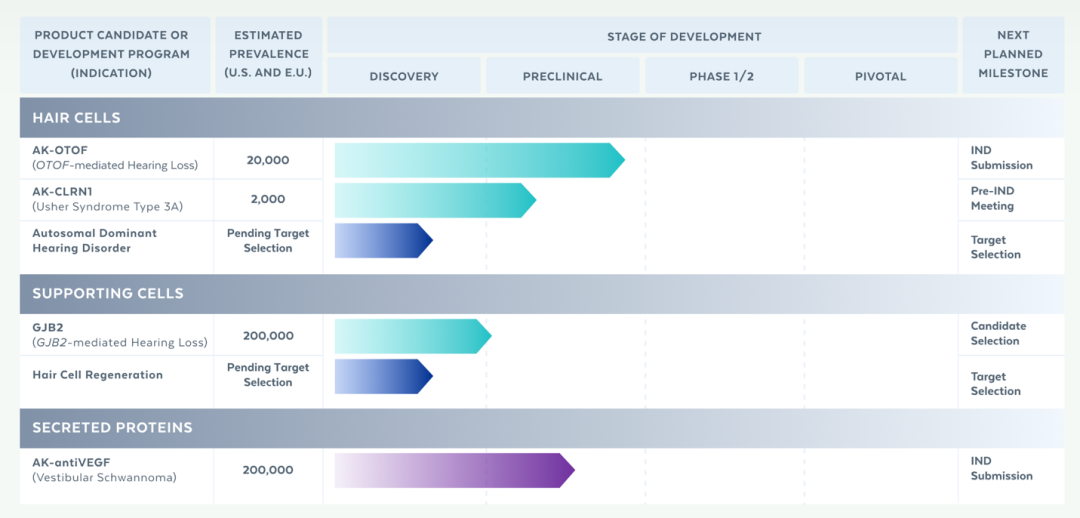Select the AK-antiVEGF program name
Screen dimensions: 1080x518
[x=71, y=462]
